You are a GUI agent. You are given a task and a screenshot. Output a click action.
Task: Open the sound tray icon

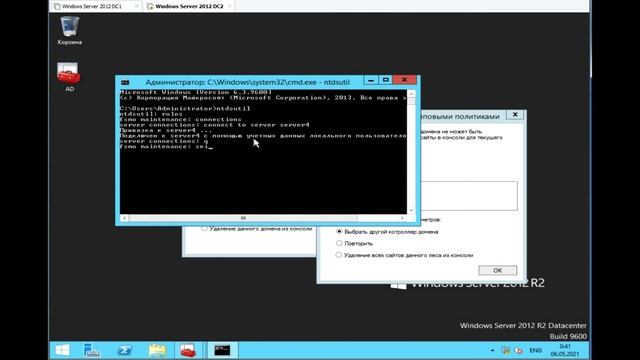click(518, 350)
